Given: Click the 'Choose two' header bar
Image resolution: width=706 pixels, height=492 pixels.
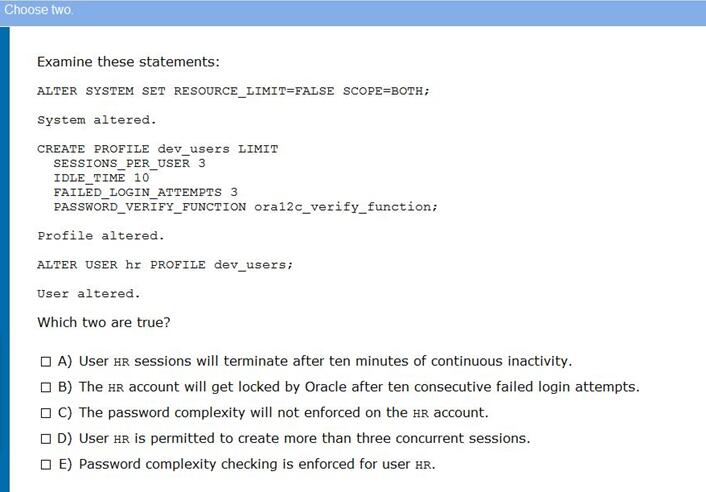Looking at the screenshot, I should (x=353, y=13).
